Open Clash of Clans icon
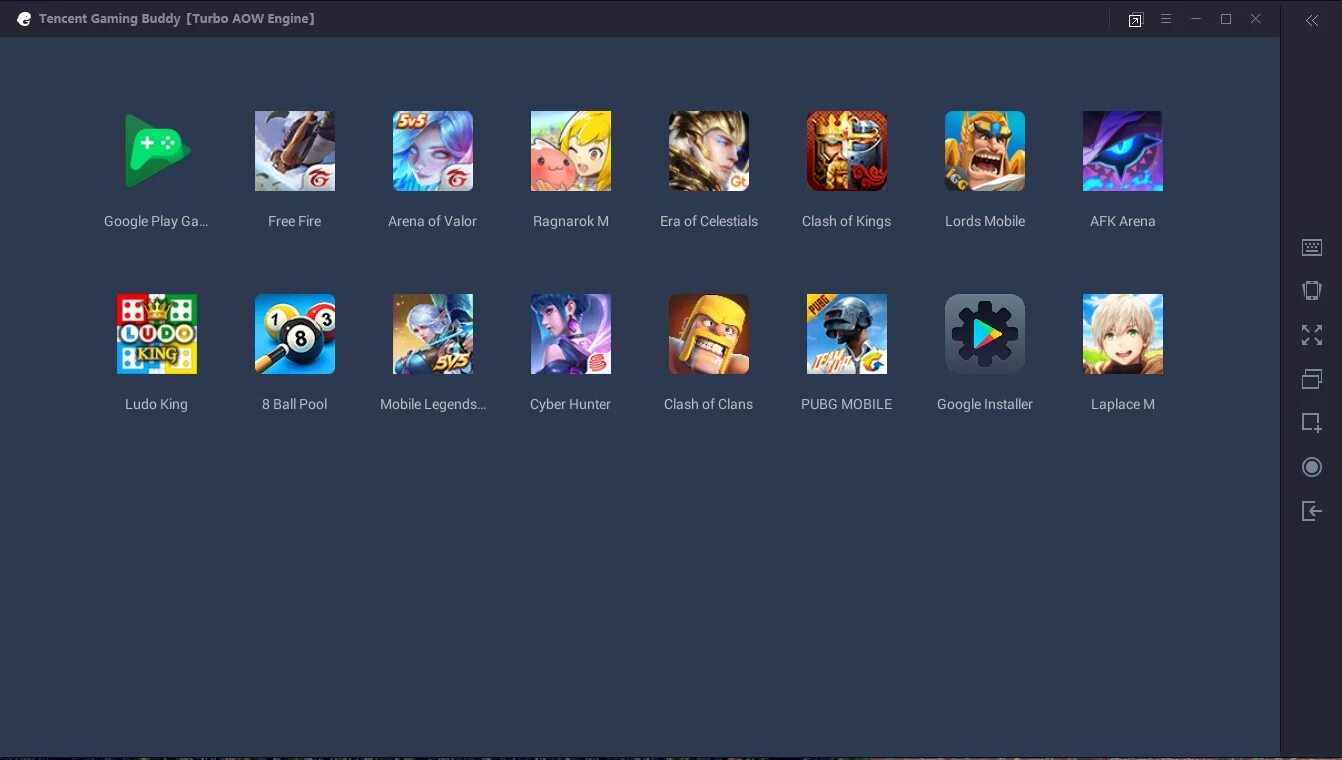This screenshot has height=760, width=1342. tap(709, 334)
